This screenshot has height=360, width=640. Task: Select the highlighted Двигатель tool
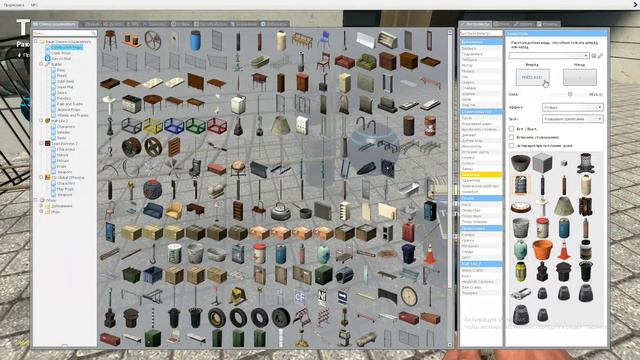tap(481, 175)
